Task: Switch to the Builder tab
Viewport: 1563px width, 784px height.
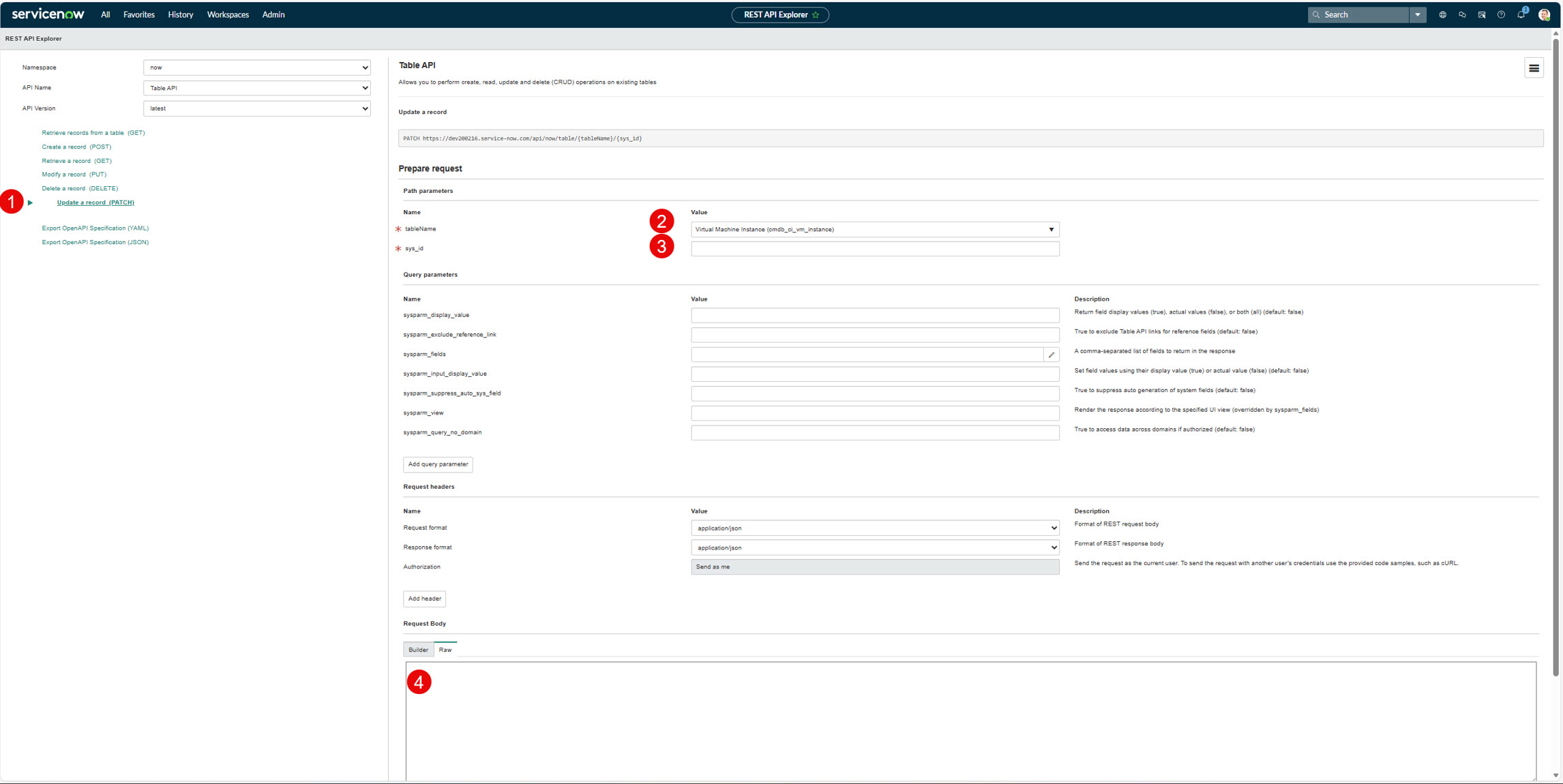Action: coord(418,650)
